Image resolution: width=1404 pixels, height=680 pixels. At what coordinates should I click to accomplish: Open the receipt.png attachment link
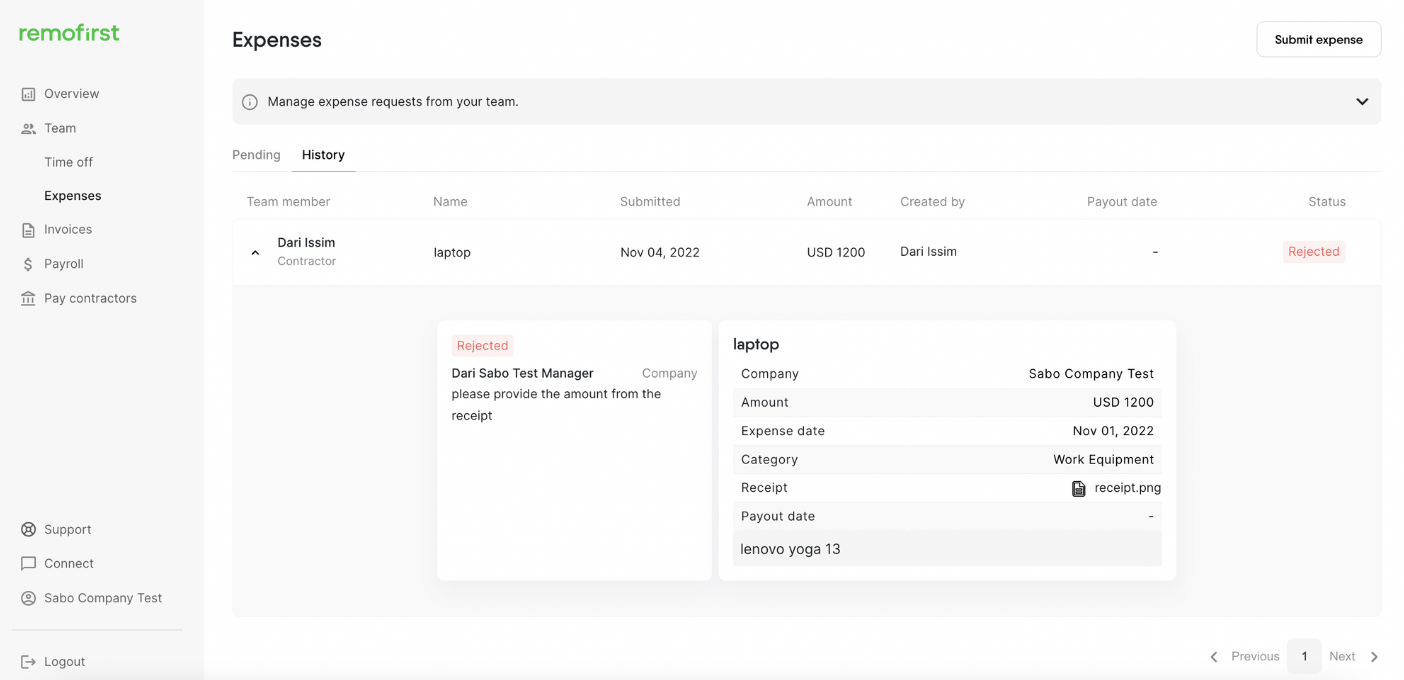[1127, 488]
